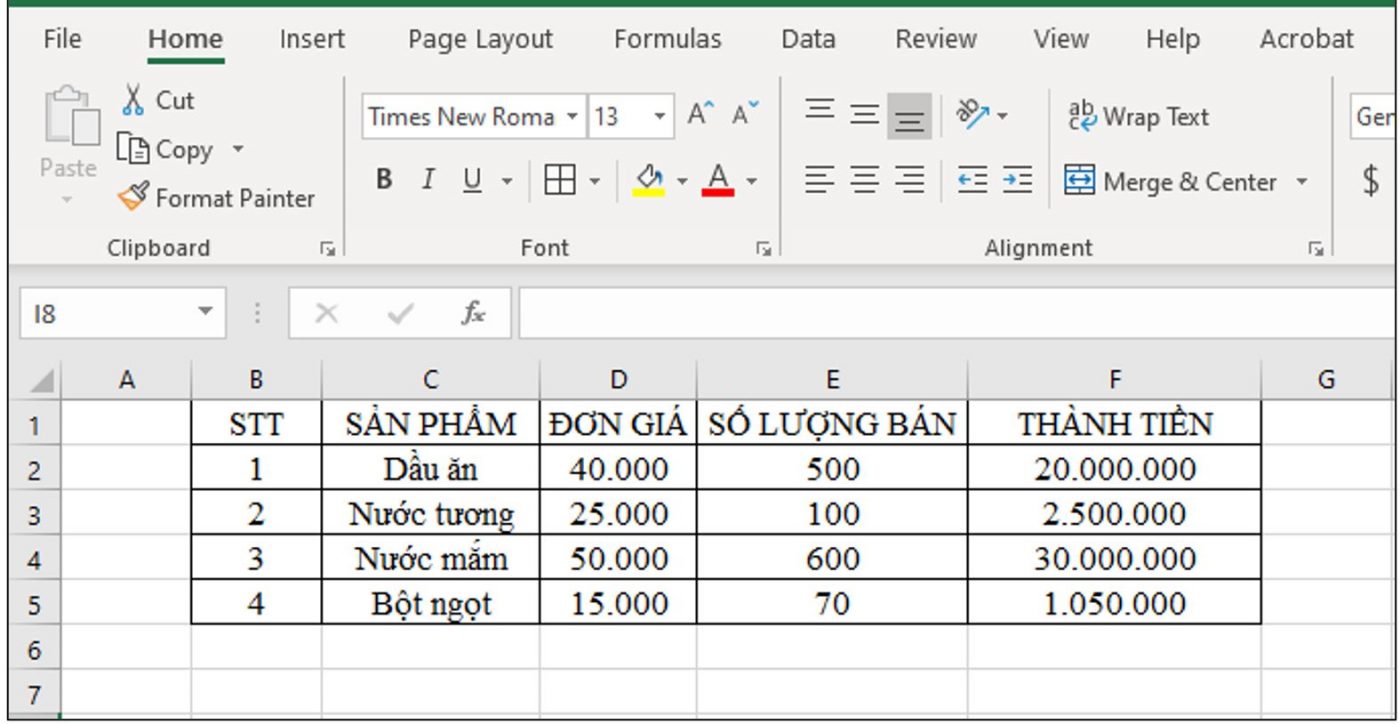Open the Font settings dialog launcher

click(x=764, y=248)
